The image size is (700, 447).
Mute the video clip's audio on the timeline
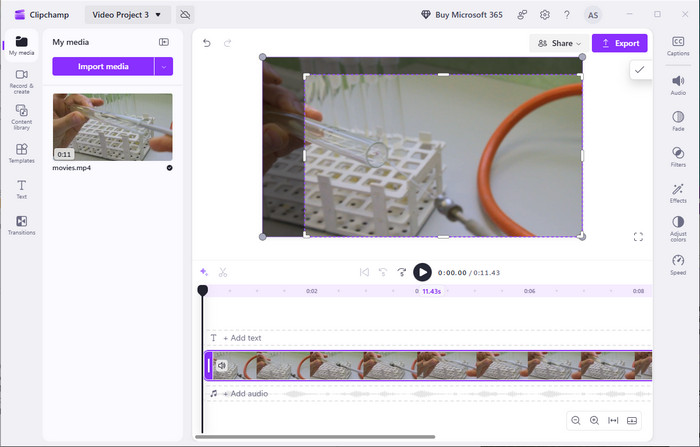221,366
